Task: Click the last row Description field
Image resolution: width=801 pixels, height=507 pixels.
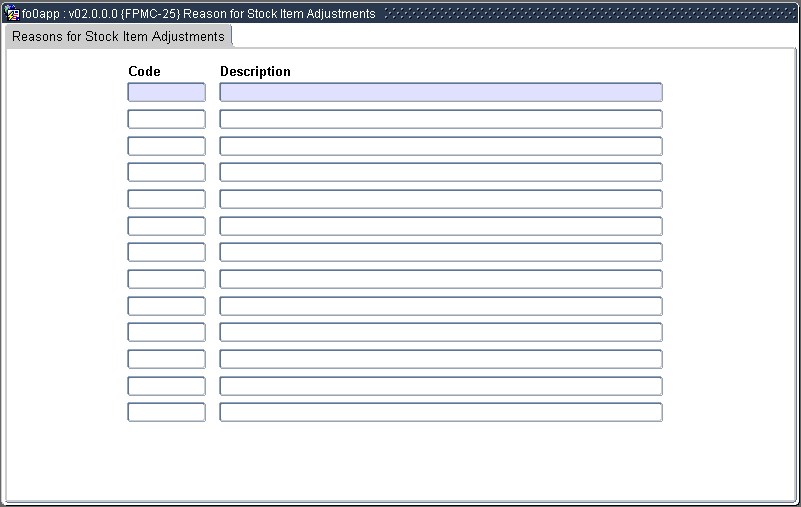Action: 440,412
